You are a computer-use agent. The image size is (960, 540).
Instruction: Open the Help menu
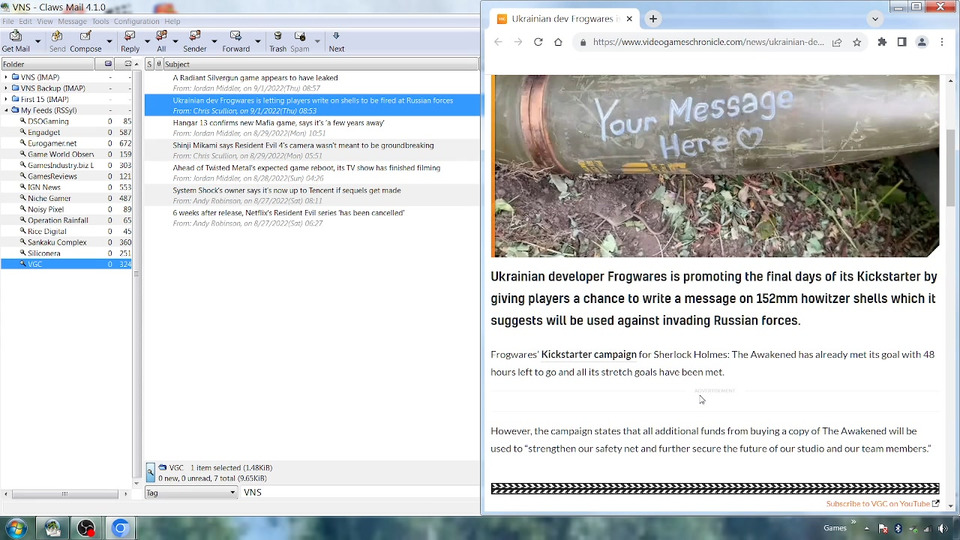point(172,21)
